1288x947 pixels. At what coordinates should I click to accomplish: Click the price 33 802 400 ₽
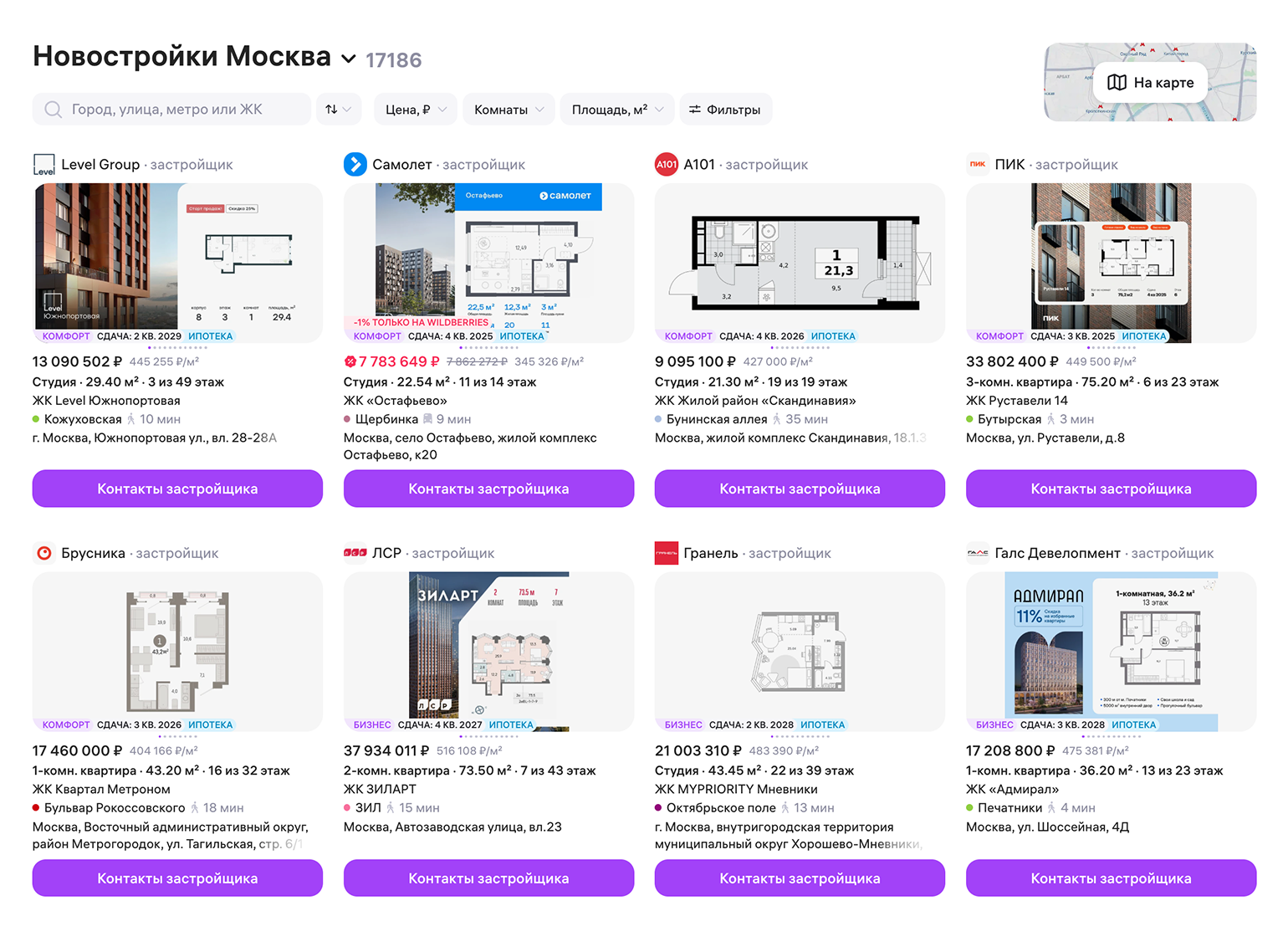(1012, 361)
